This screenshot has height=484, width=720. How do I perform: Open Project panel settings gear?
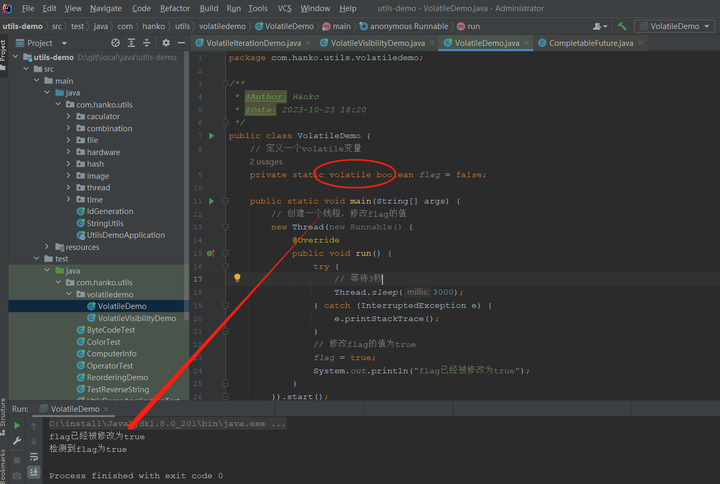click(x=166, y=43)
